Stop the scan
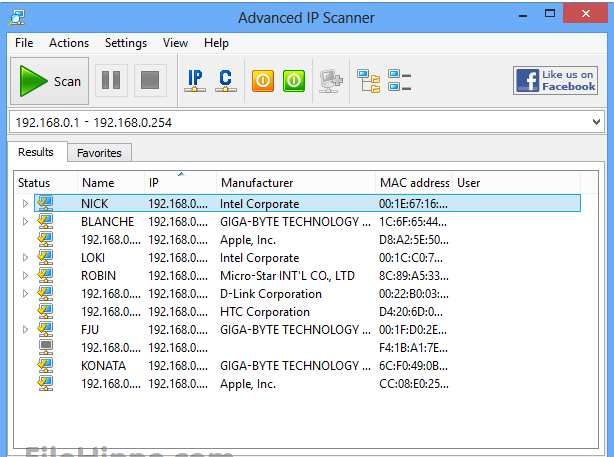 tap(150, 80)
